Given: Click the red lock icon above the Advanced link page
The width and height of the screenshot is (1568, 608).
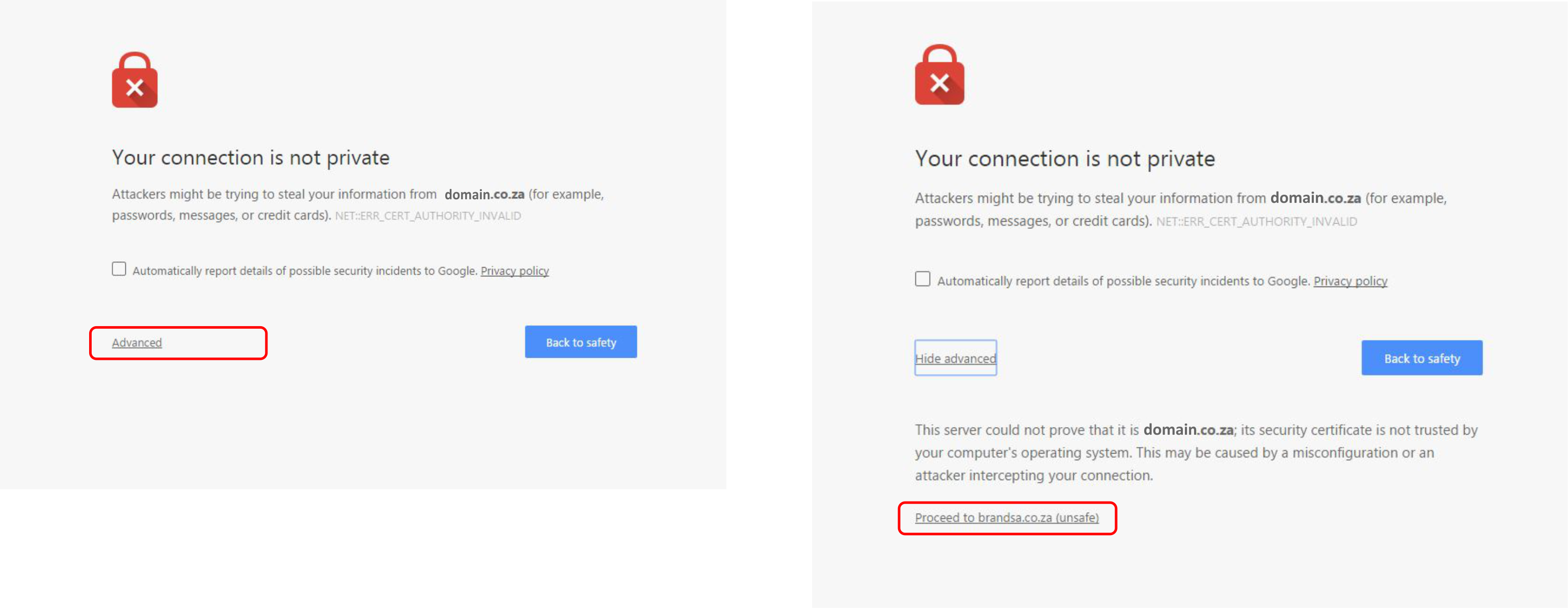Looking at the screenshot, I should (134, 80).
